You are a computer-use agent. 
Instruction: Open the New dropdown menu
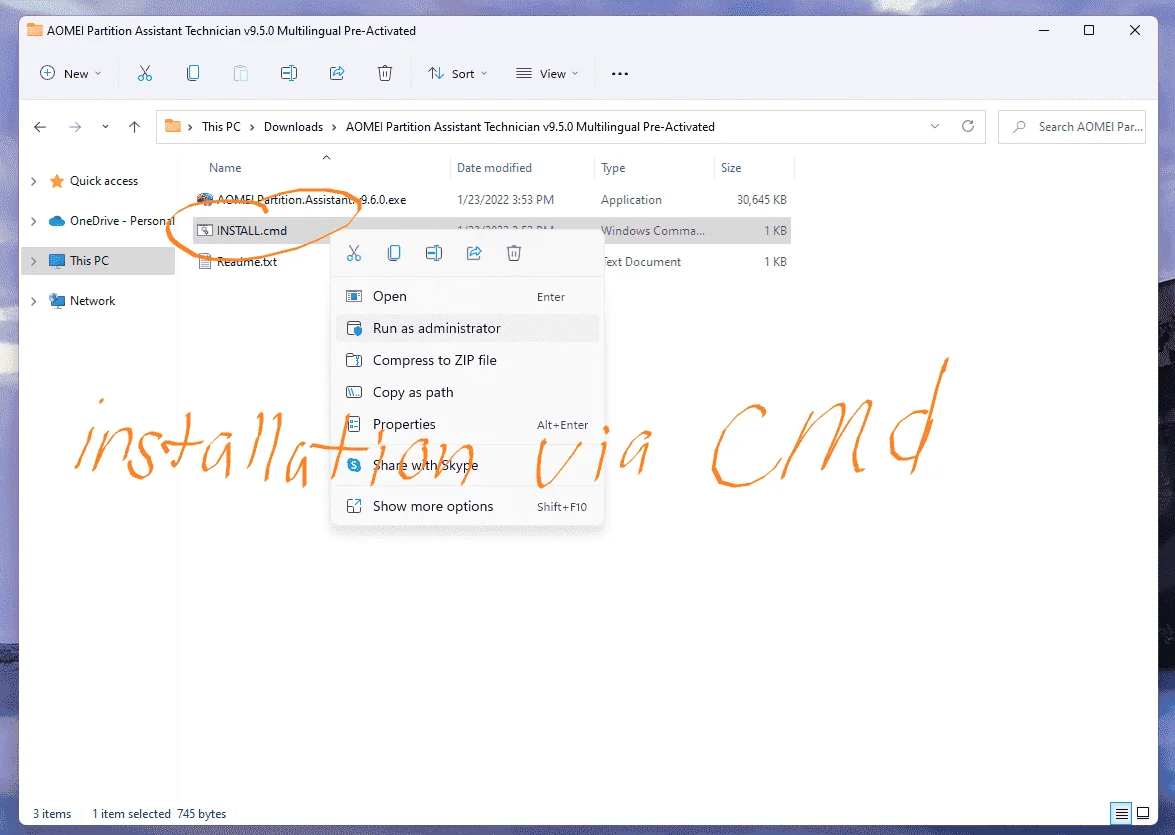click(x=70, y=73)
